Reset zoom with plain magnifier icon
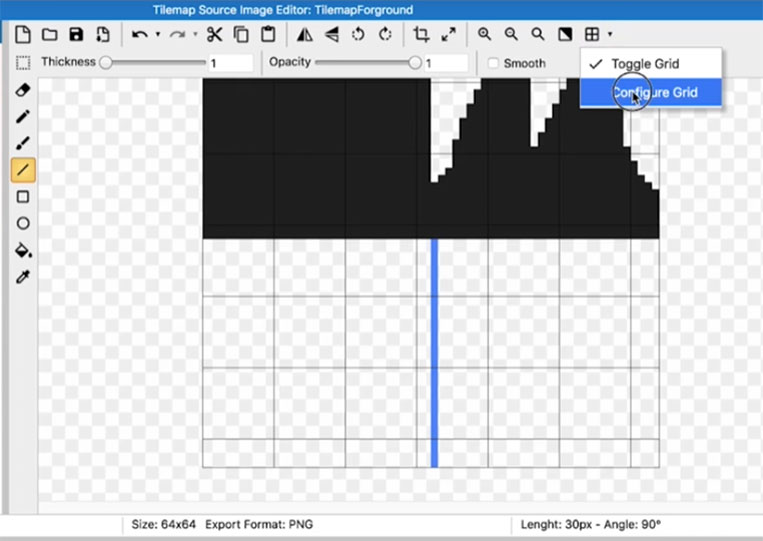This screenshot has height=541, width=763. click(x=538, y=34)
